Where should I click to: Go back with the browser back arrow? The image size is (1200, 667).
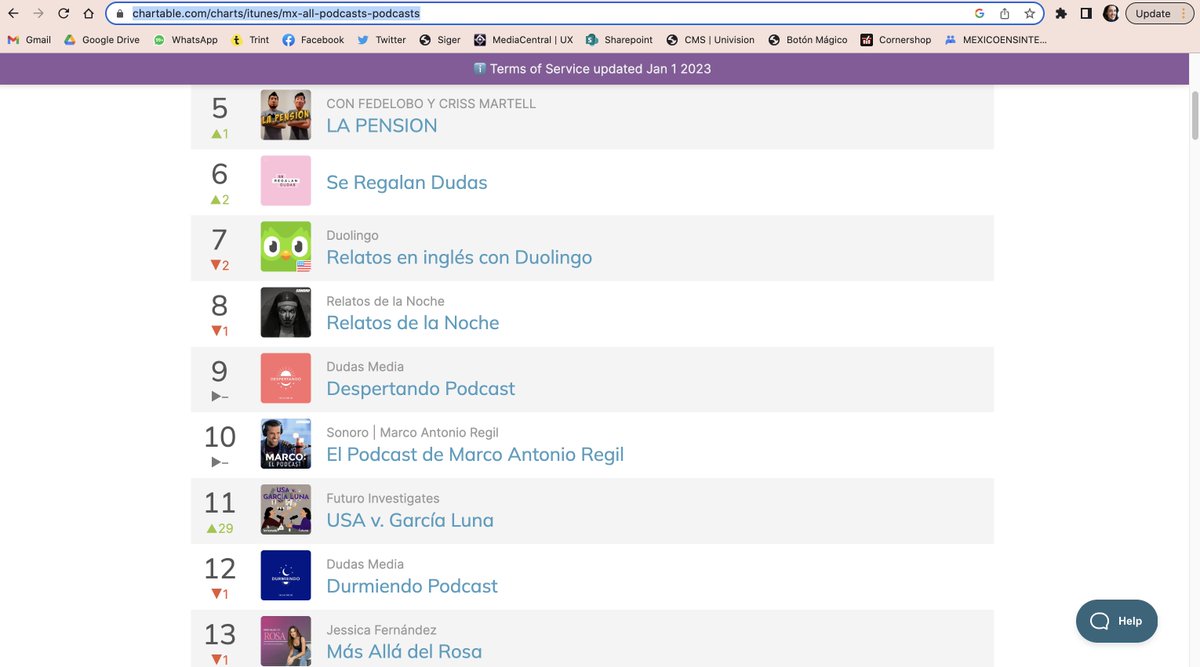point(13,14)
